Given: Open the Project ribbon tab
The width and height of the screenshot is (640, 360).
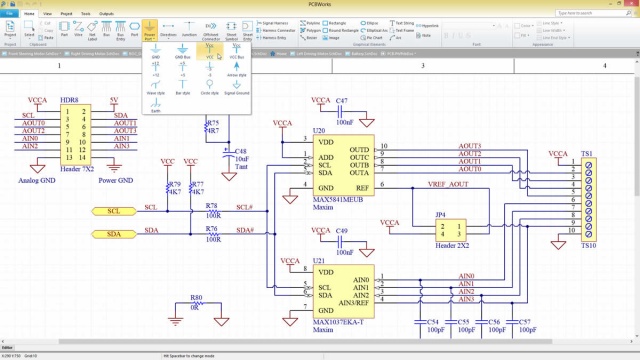Looking at the screenshot, I should [66, 13].
